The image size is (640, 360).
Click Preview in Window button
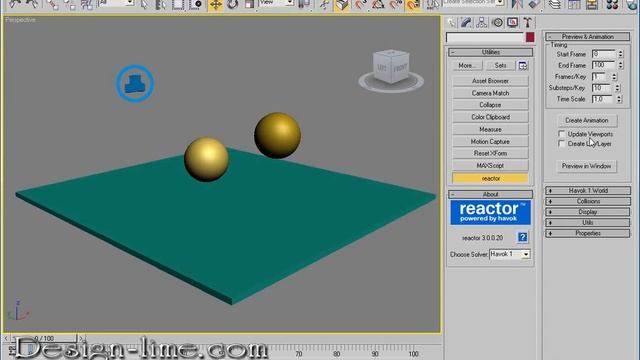(x=587, y=166)
